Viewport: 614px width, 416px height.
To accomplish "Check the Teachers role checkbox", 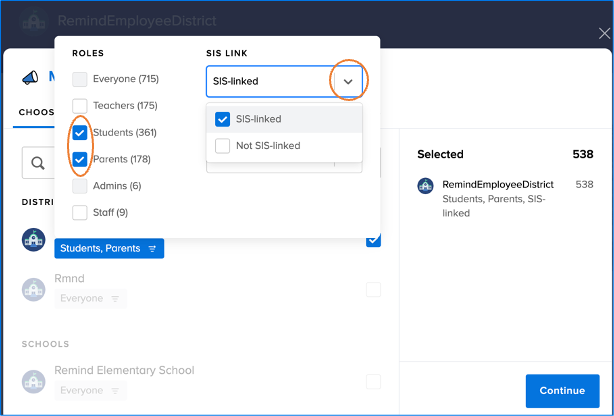I will pos(80,105).
